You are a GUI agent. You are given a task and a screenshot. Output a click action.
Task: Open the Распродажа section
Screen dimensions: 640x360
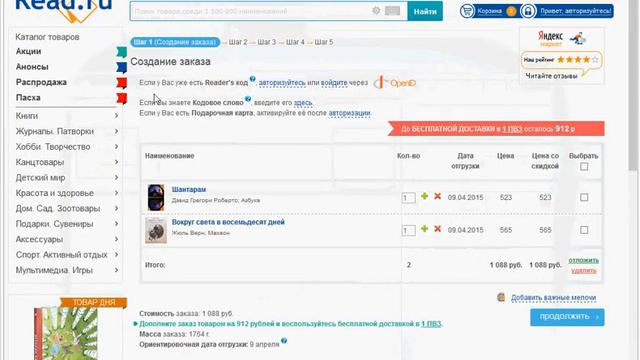coord(41,82)
